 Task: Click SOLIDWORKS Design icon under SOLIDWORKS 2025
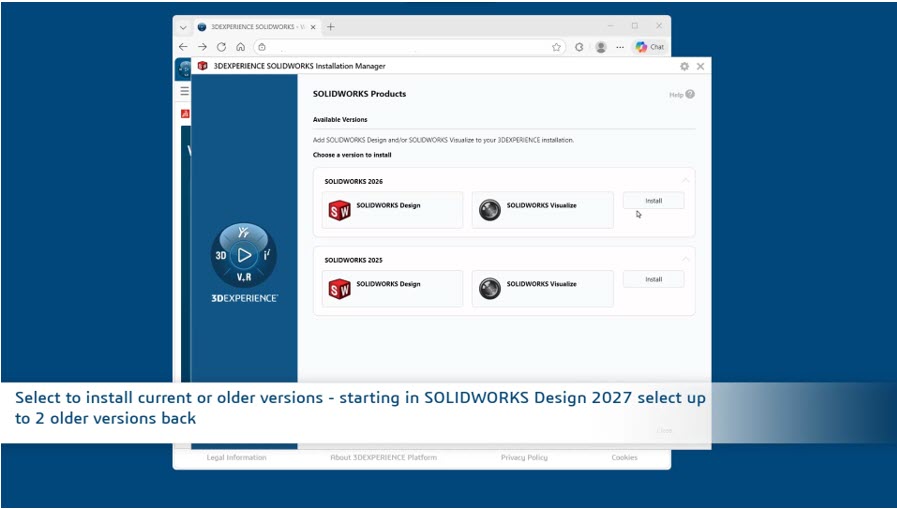[x=340, y=289]
